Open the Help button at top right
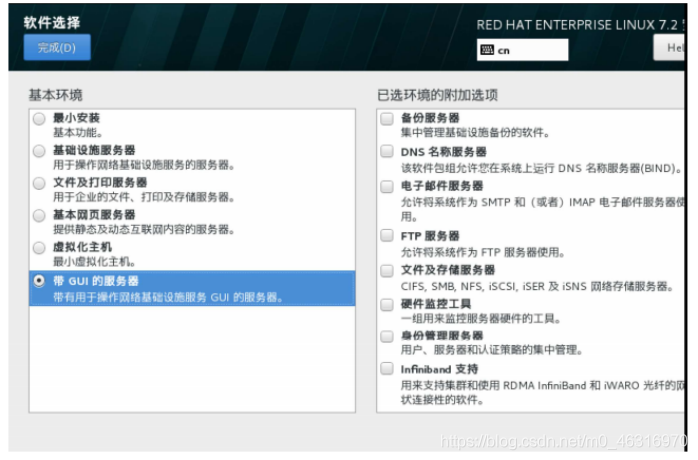This screenshot has height=460, width=698. [x=670, y=47]
